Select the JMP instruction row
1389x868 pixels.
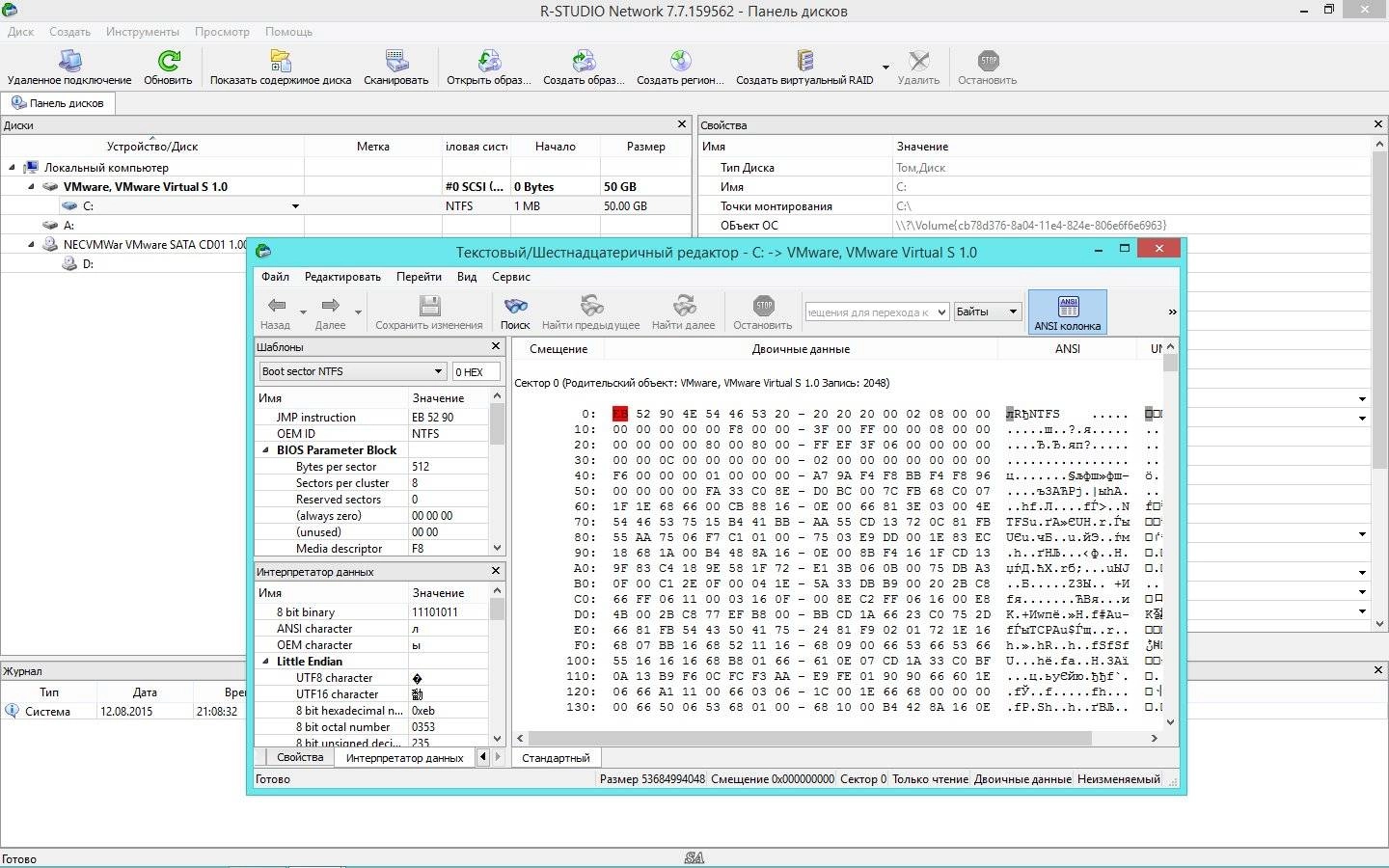372,418
